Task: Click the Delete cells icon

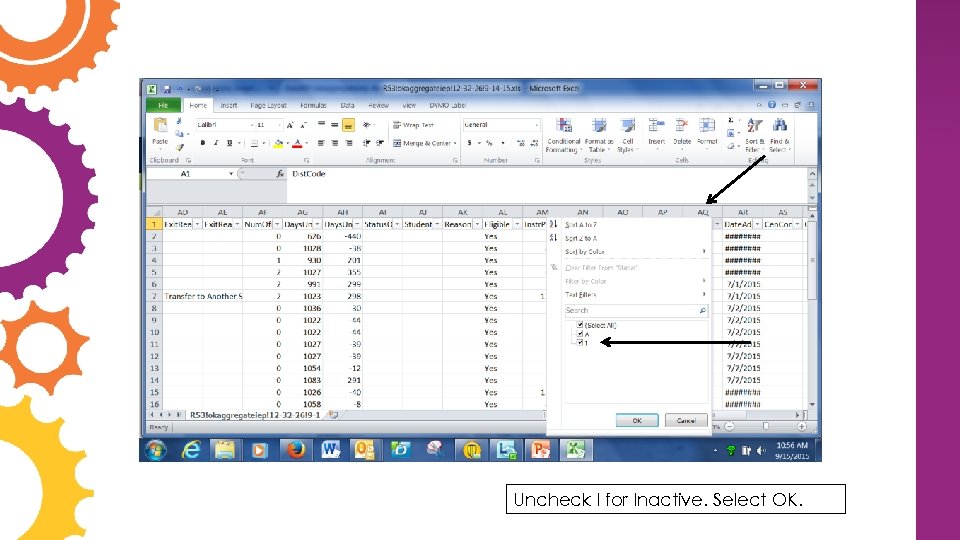Action: [x=681, y=126]
